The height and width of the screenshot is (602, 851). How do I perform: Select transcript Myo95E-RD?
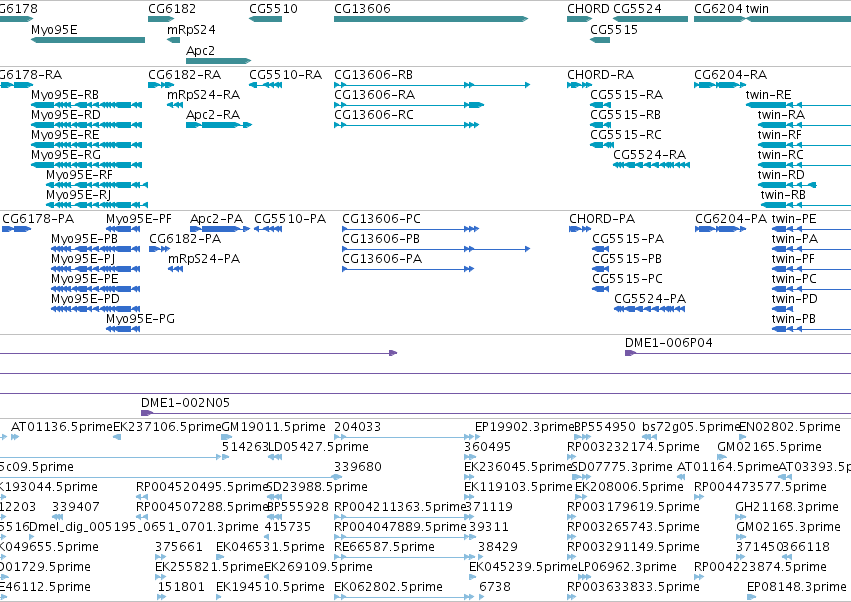[x=66, y=115]
